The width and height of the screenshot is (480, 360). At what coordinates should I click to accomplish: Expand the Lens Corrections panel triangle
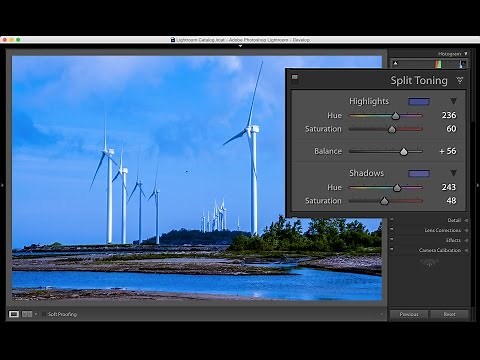[466, 230]
